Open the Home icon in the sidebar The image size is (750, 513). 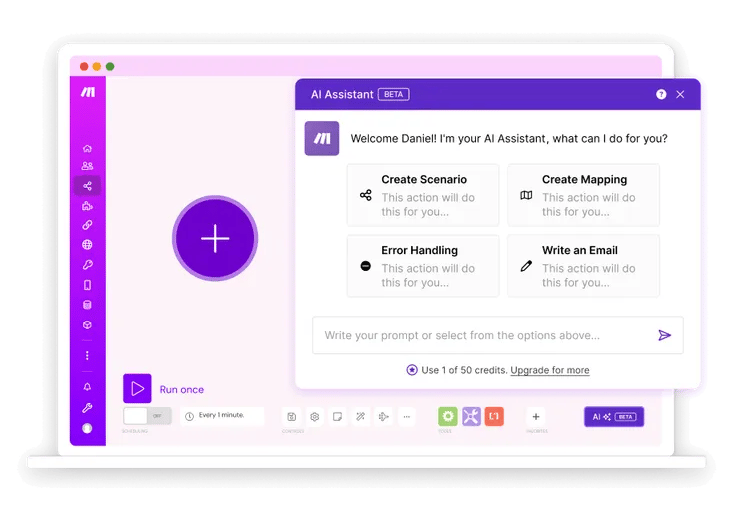click(87, 148)
